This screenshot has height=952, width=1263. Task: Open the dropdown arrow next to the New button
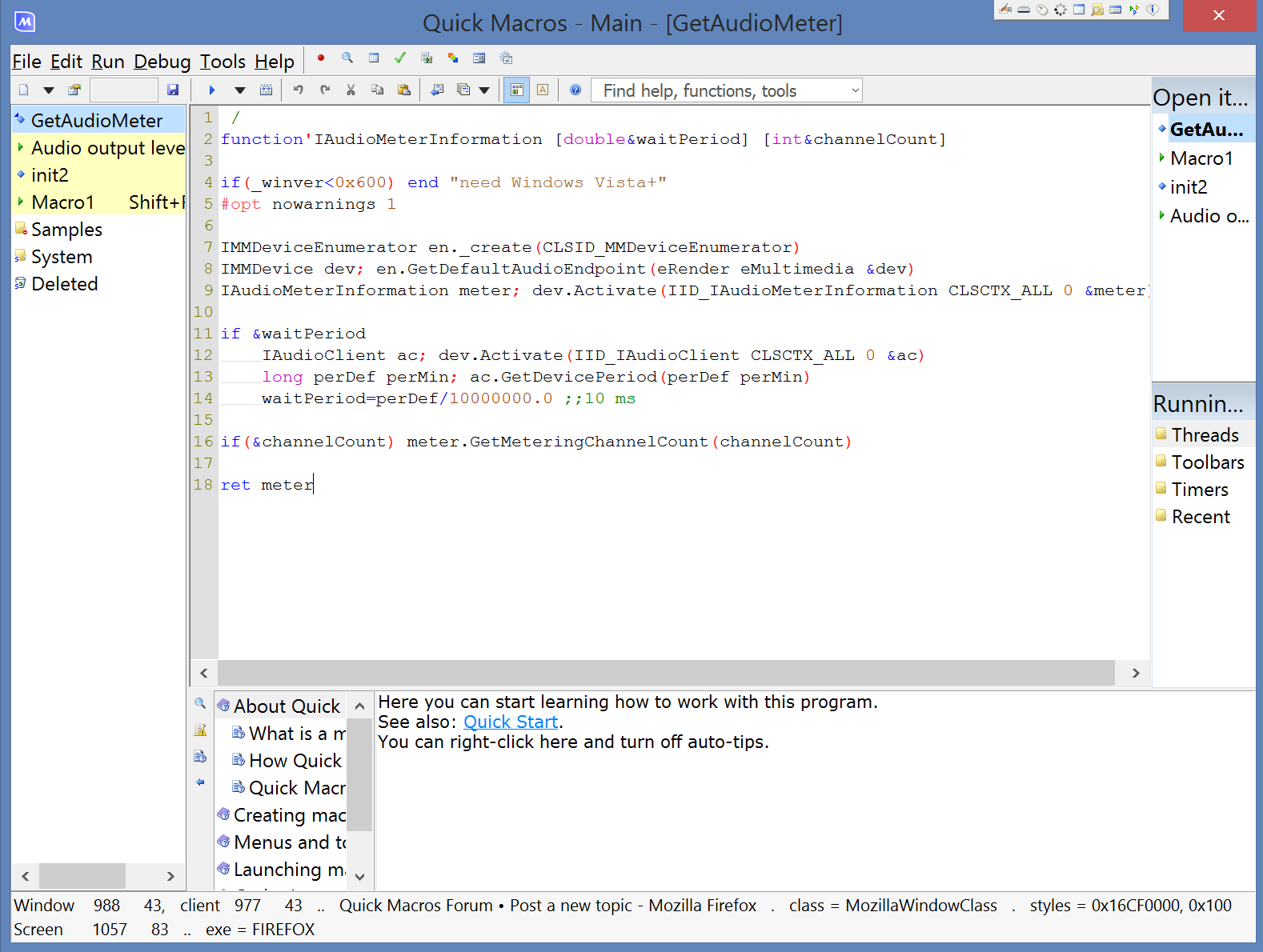[49, 90]
